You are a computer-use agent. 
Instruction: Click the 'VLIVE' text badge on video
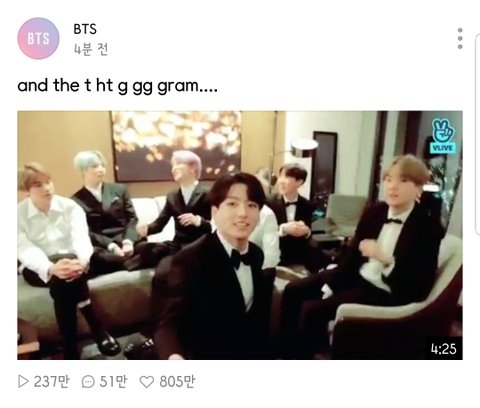[x=443, y=148]
